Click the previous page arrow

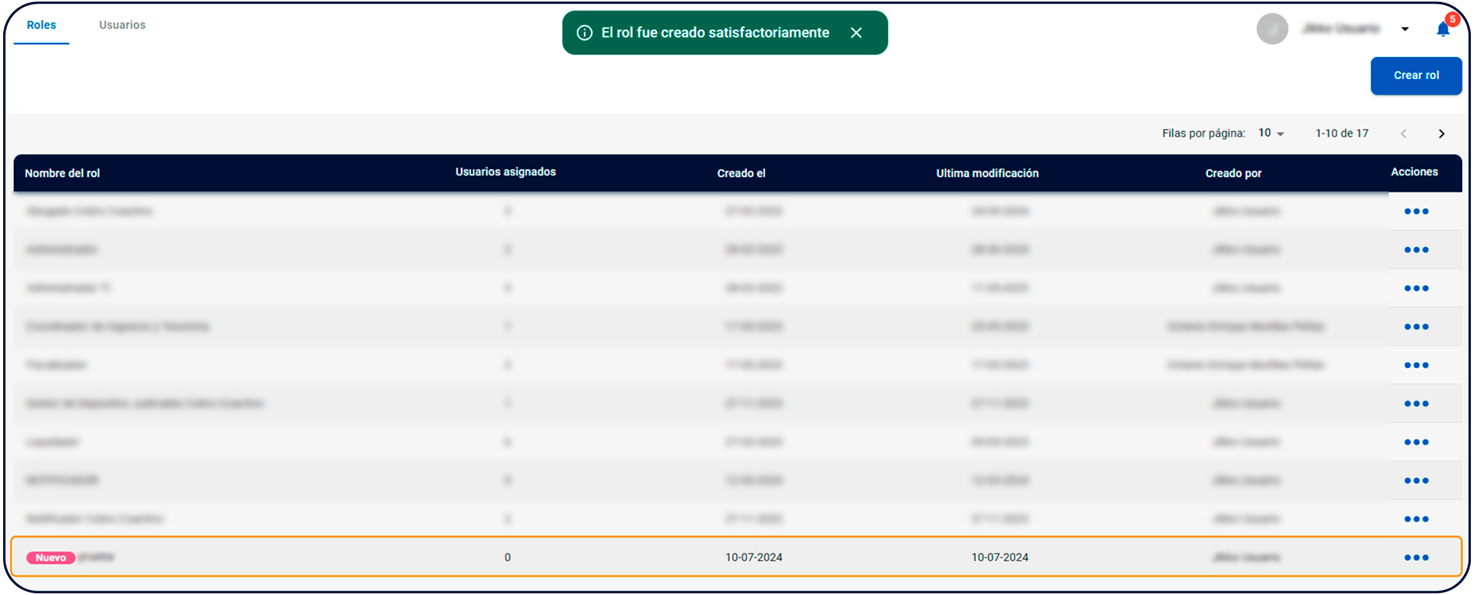1403,134
